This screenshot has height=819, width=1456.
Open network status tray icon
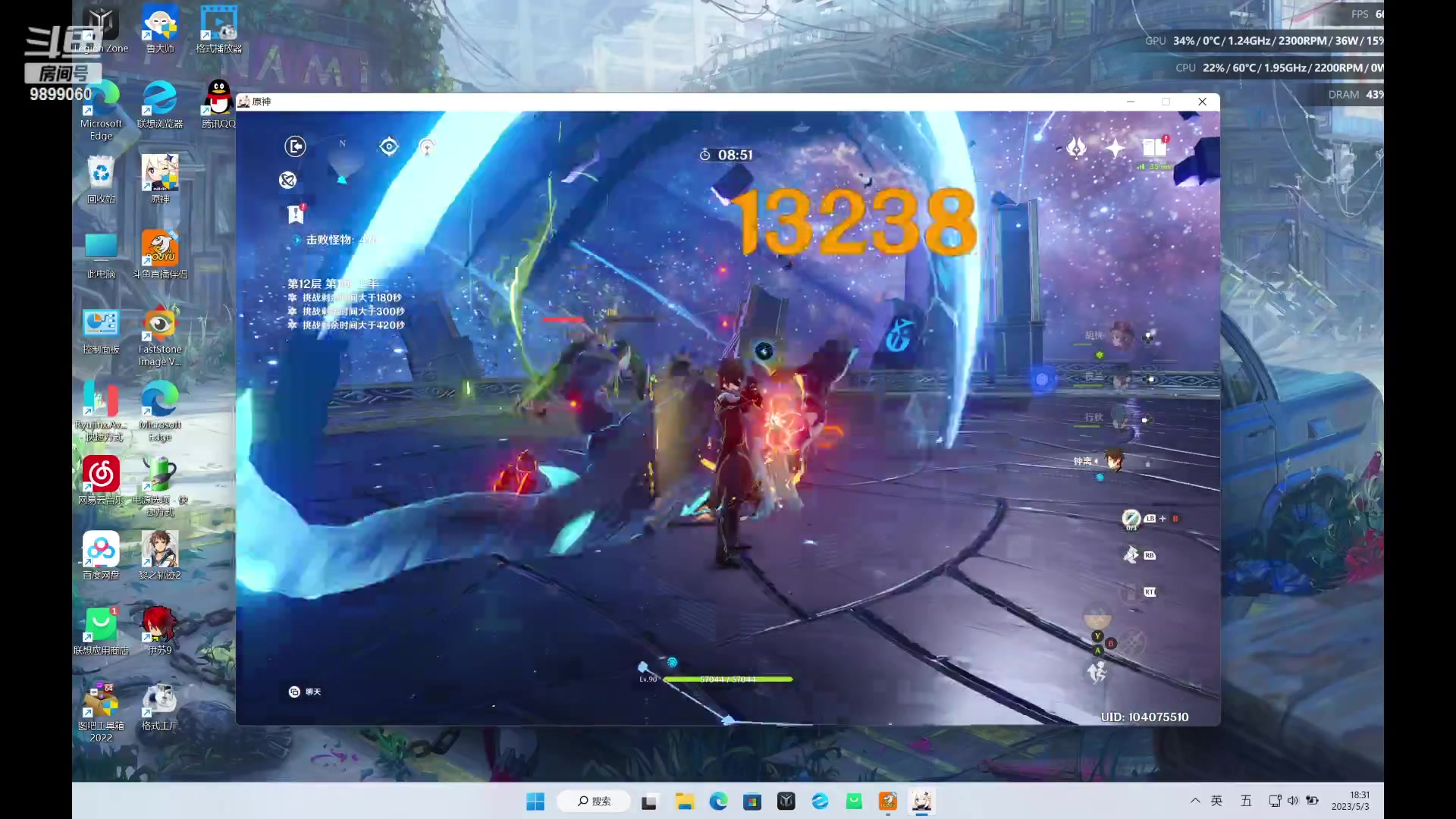(x=1275, y=801)
